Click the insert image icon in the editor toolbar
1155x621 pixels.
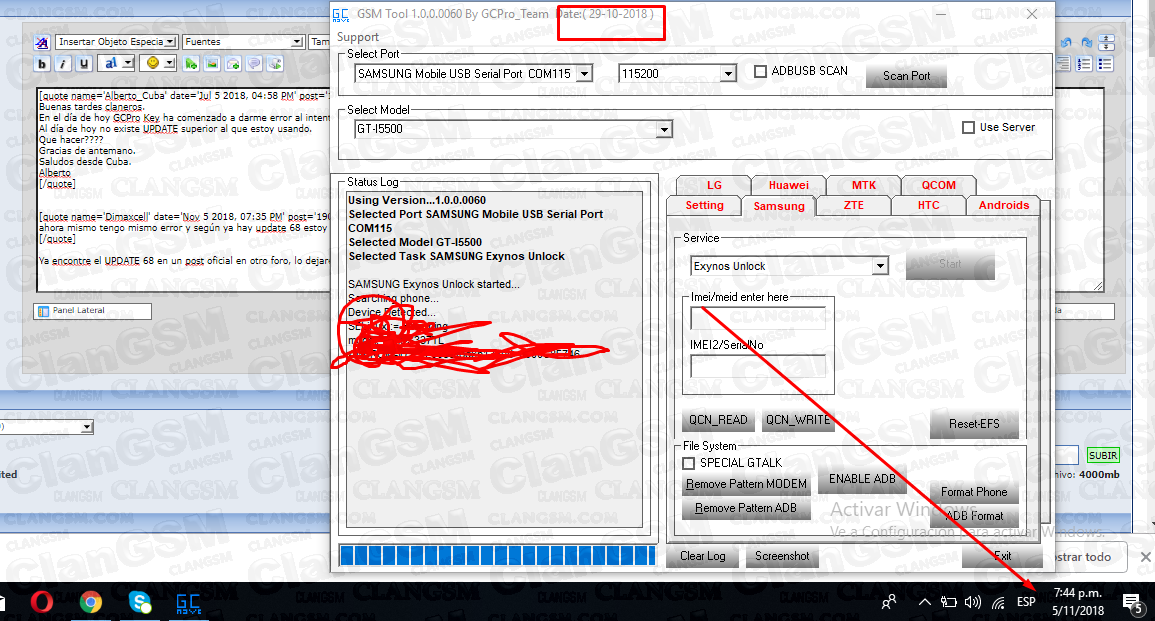(x=211, y=63)
